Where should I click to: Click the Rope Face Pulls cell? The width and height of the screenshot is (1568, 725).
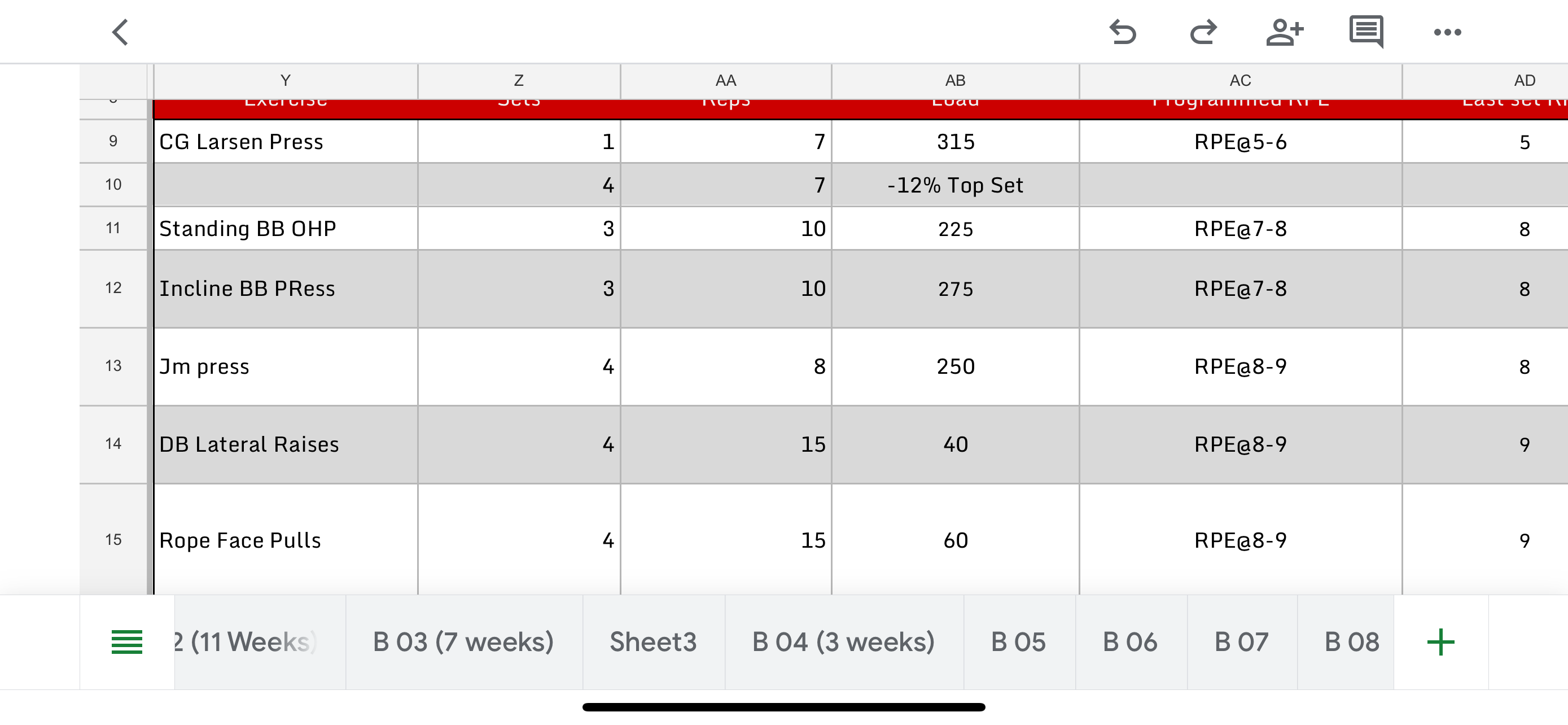click(285, 540)
